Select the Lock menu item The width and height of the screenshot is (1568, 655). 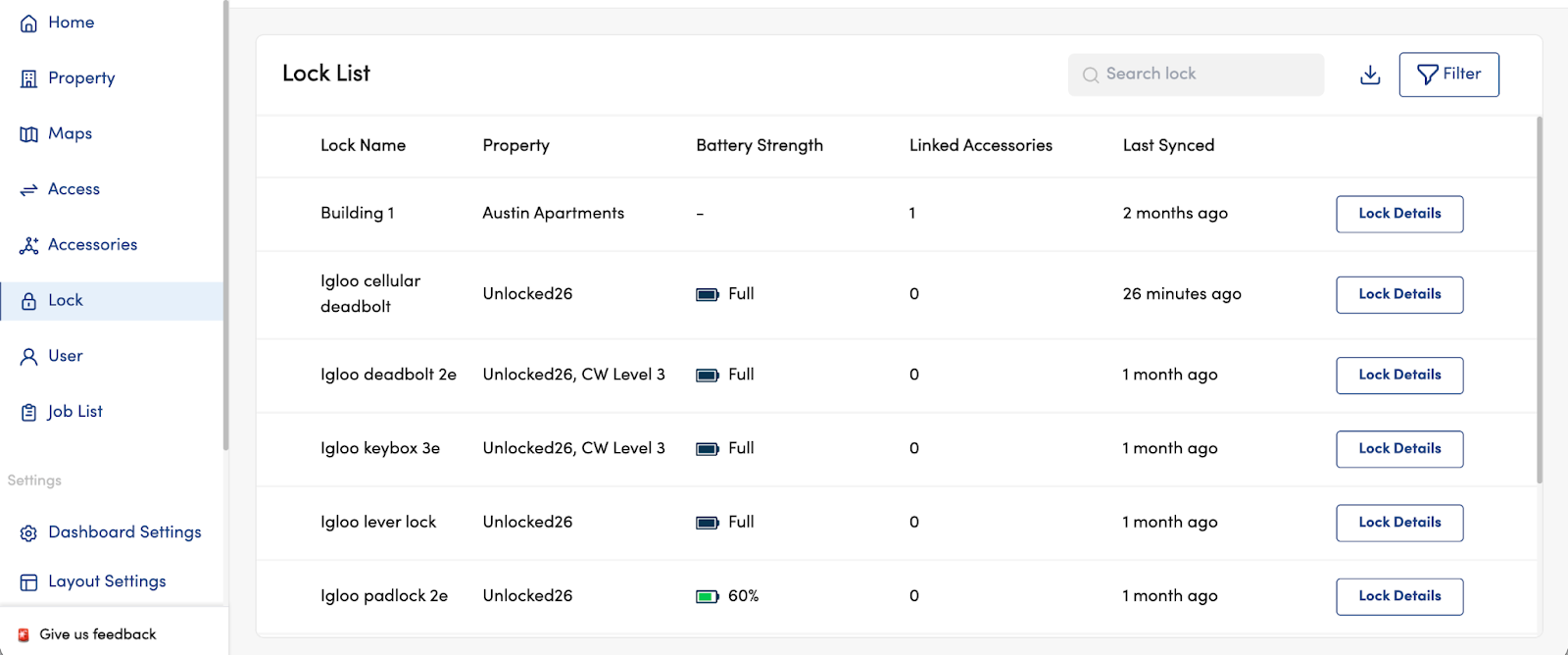coord(66,301)
